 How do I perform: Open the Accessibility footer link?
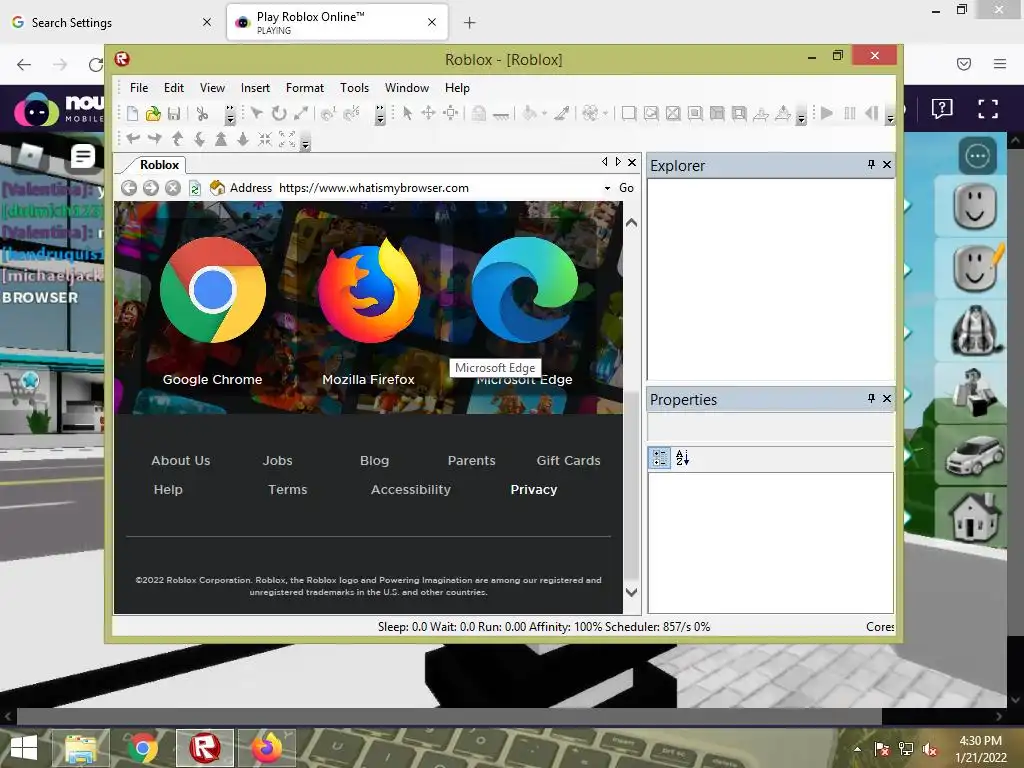point(411,490)
